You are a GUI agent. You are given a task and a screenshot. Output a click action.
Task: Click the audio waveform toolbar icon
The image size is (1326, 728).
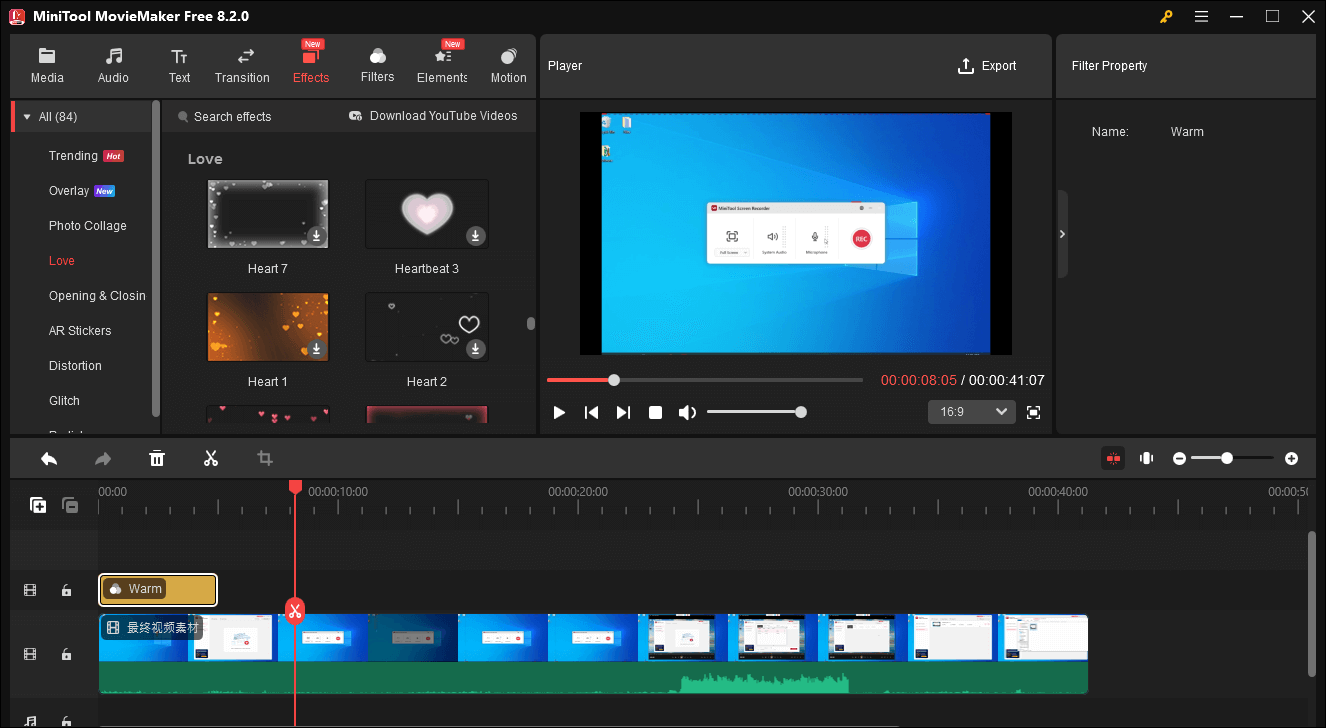(1147, 458)
